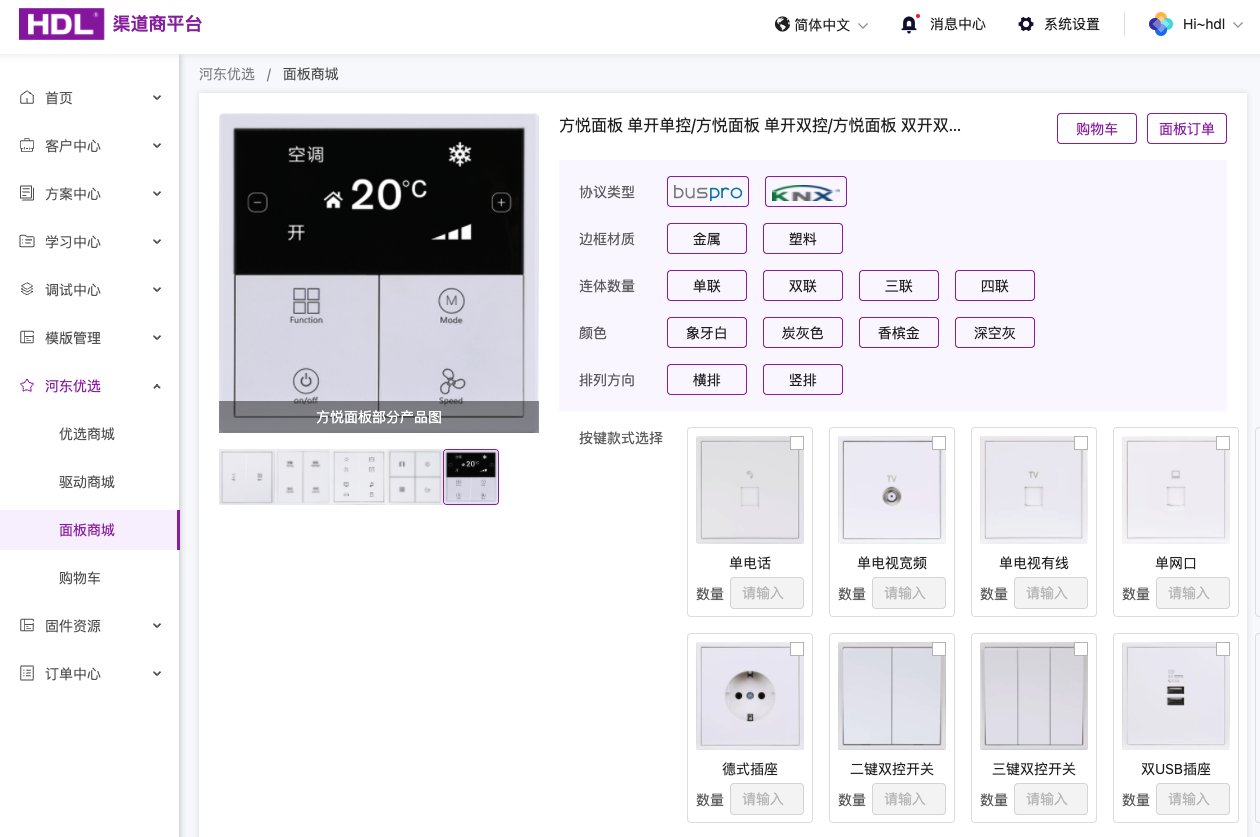Expand the 方案中心 menu chevron
Viewport: 1260px width, 837px height.
pos(157,193)
